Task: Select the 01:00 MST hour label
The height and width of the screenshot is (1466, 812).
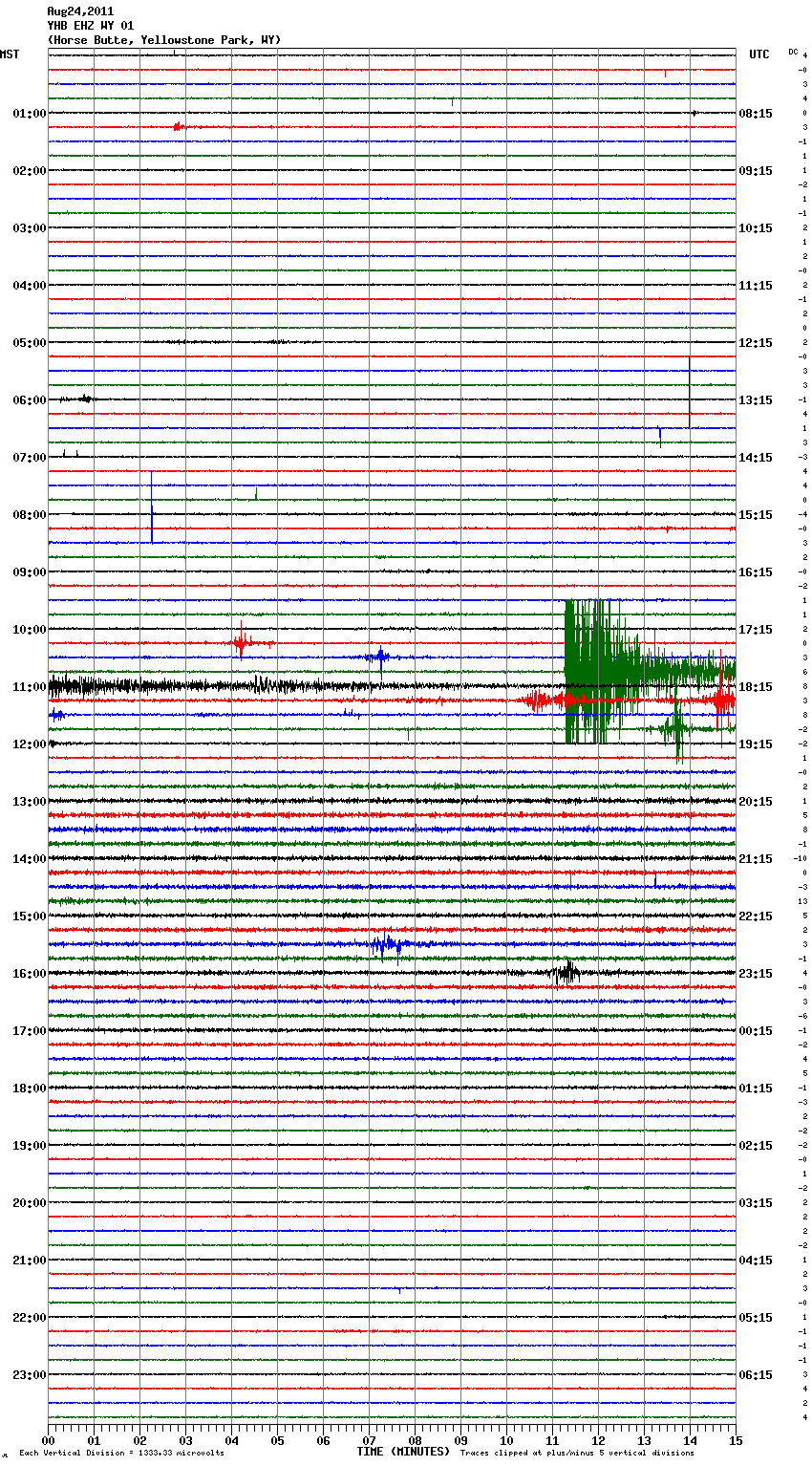Action: click(29, 114)
